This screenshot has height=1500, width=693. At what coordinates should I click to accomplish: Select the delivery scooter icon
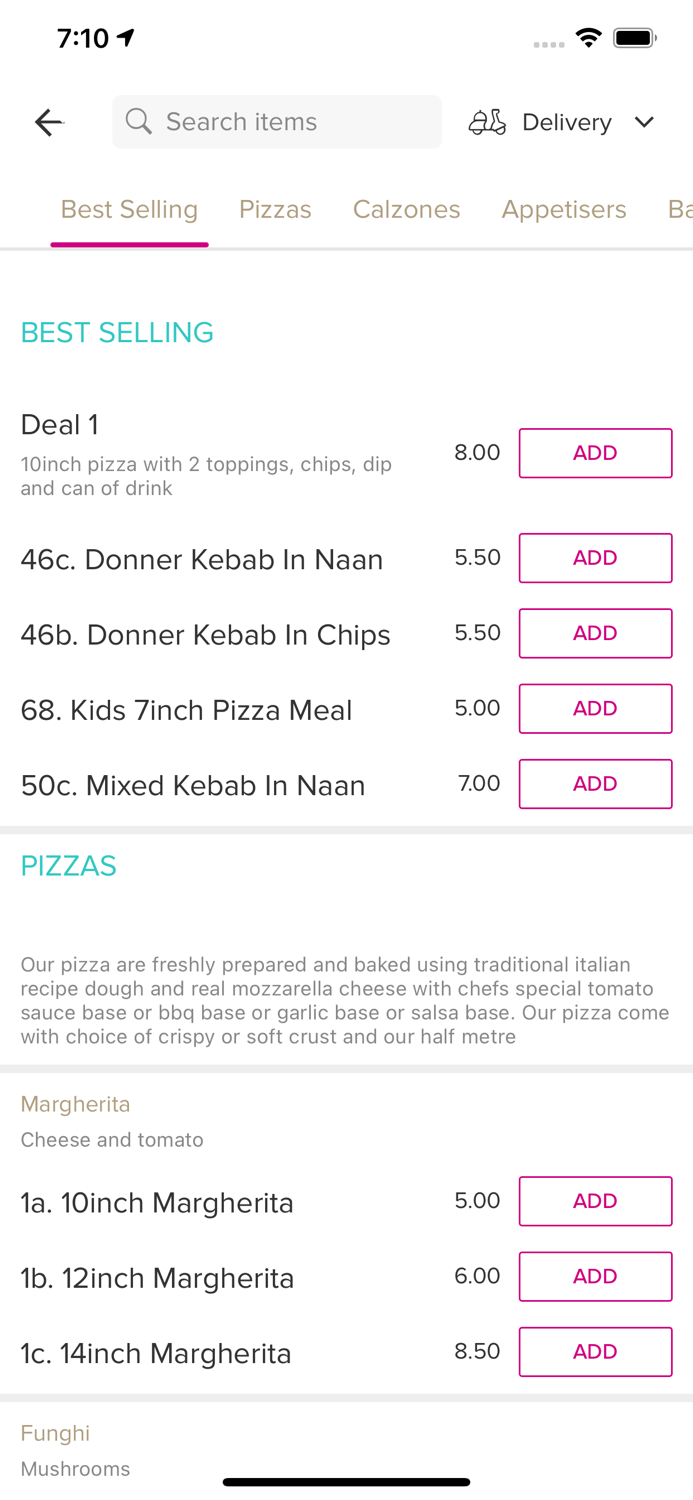click(487, 122)
